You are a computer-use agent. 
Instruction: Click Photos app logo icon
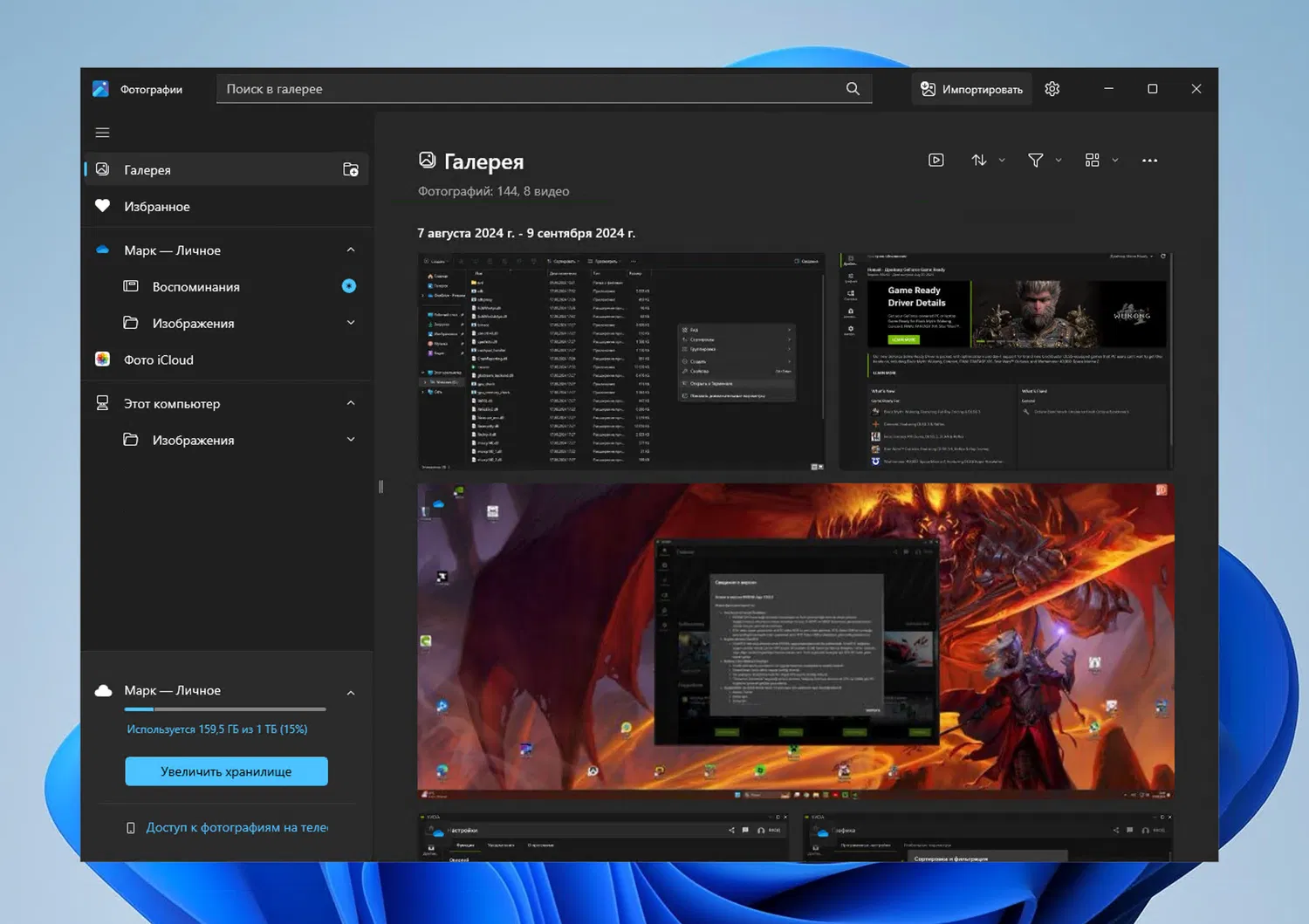(x=100, y=89)
